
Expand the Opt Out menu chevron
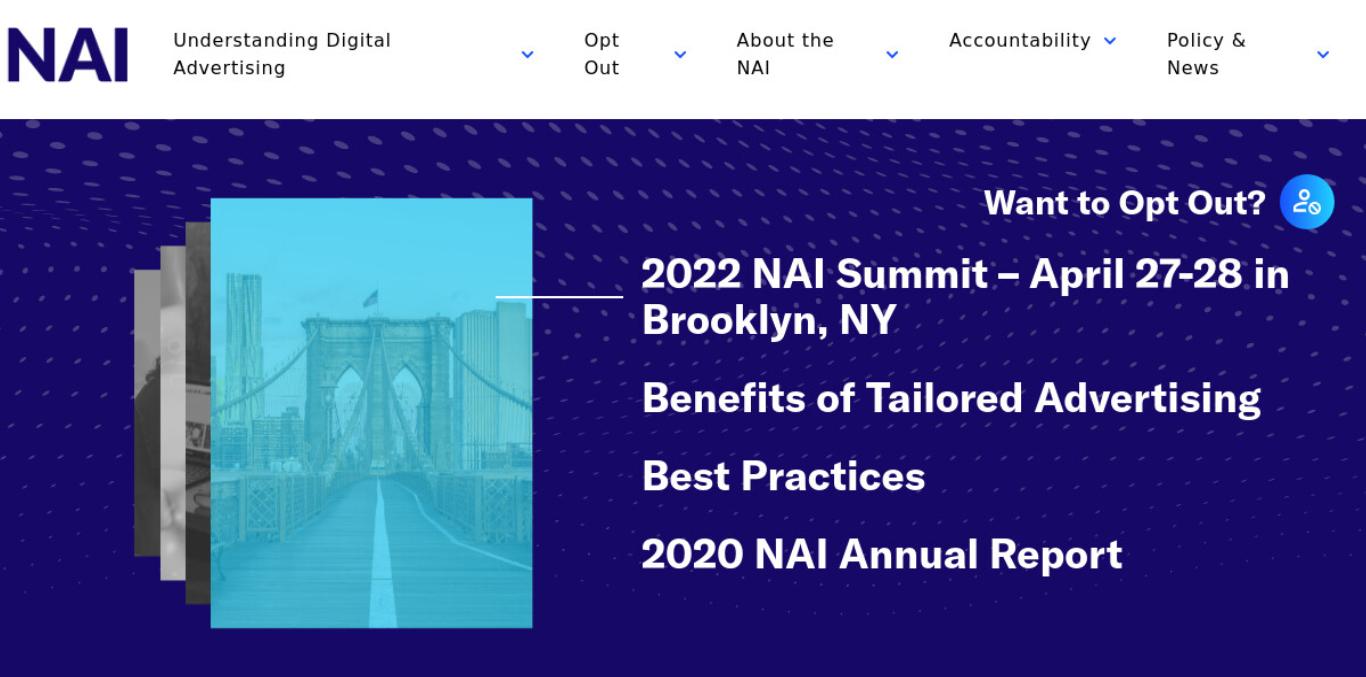680,55
